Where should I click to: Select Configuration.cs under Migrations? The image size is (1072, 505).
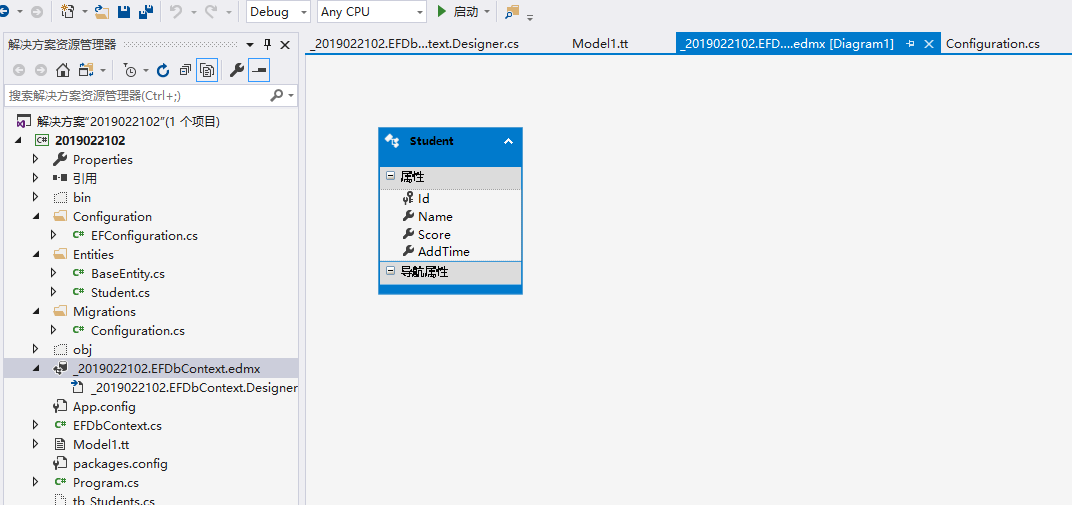(x=137, y=331)
